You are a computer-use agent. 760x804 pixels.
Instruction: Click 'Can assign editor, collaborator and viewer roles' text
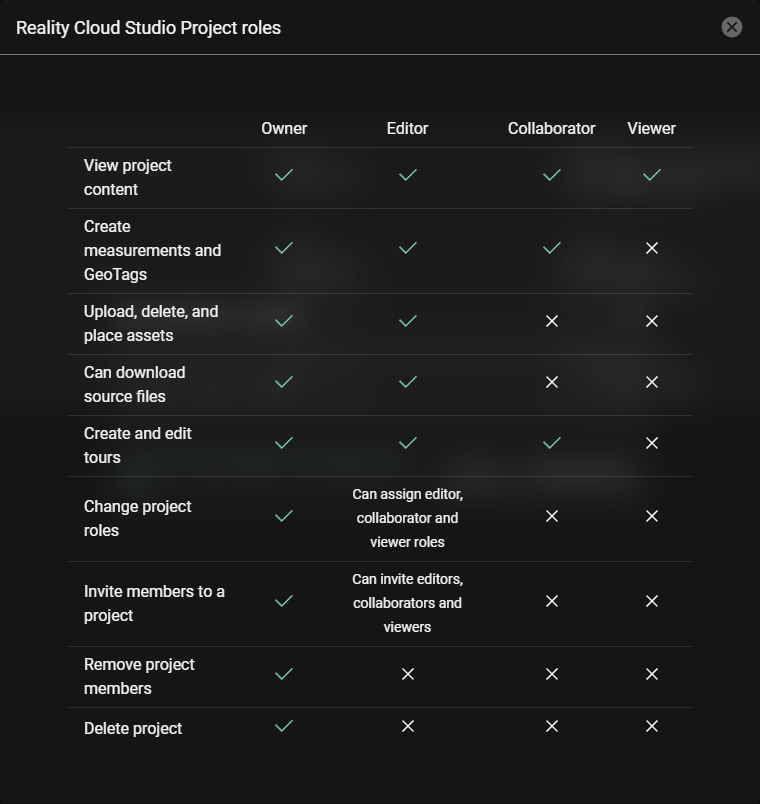(407, 517)
